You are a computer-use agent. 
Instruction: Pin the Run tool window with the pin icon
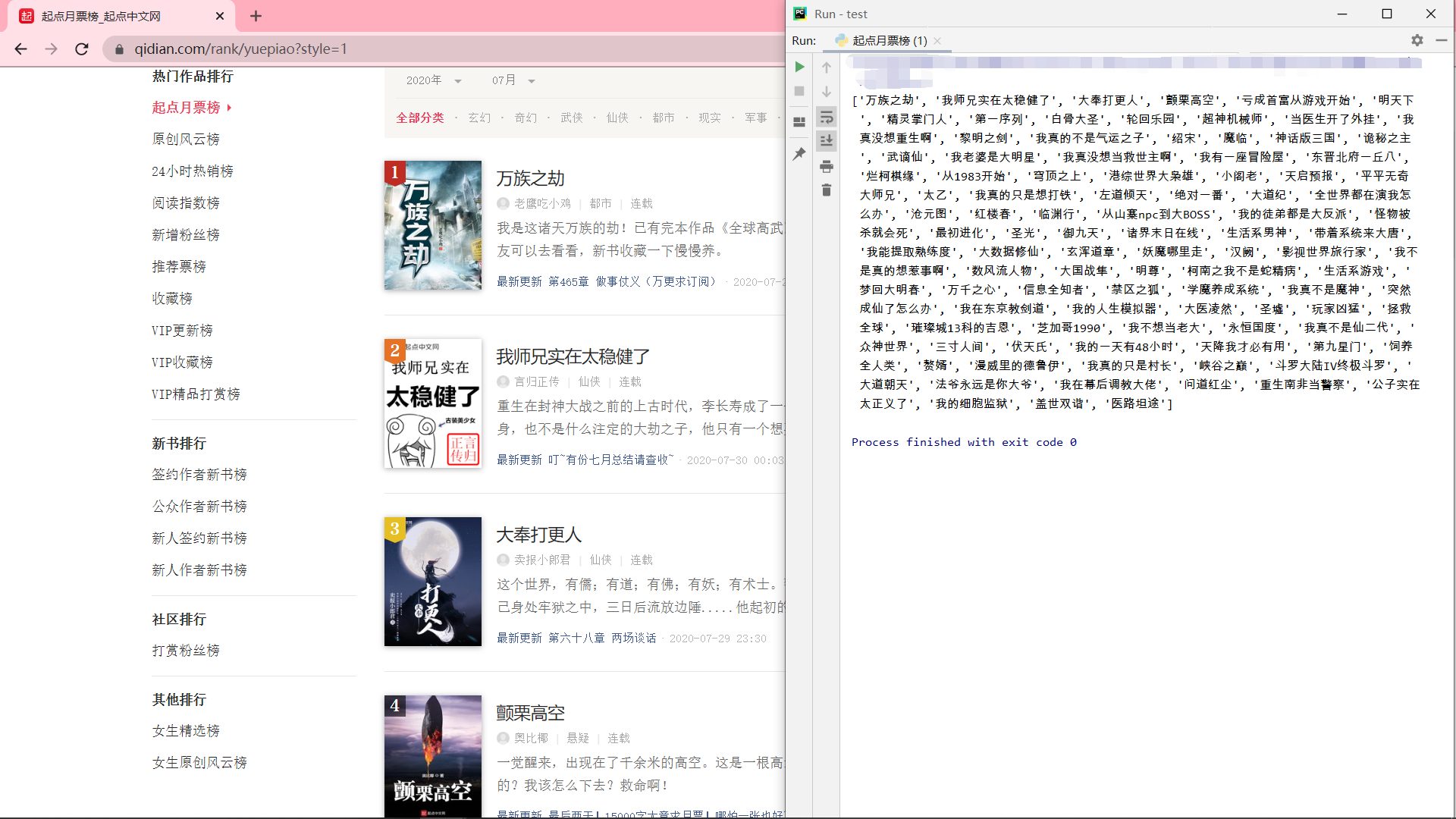click(x=799, y=154)
